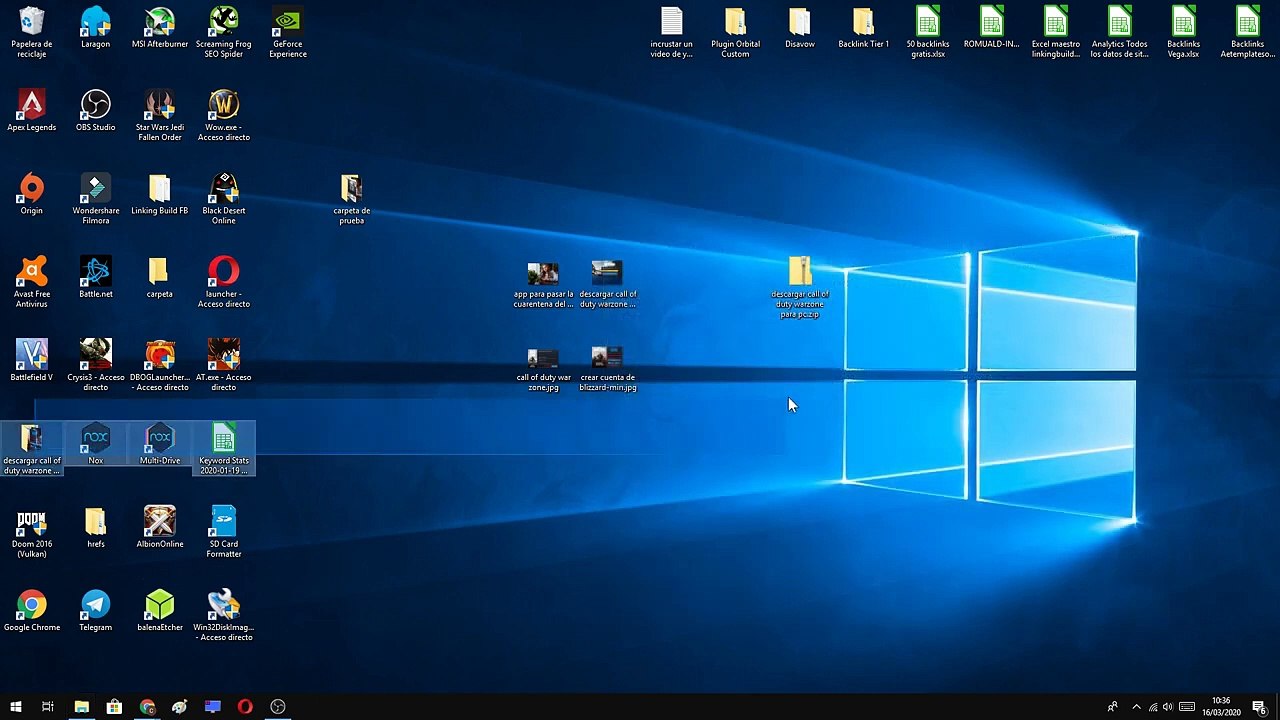This screenshot has width=1280, height=720.
Task: Select the Doom 2016 (Vulkan) shortcut
Action: coord(32,532)
